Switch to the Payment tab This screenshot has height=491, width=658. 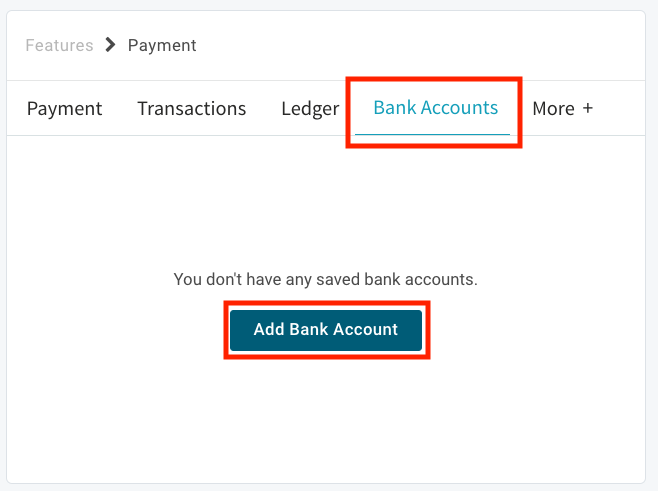(64, 109)
